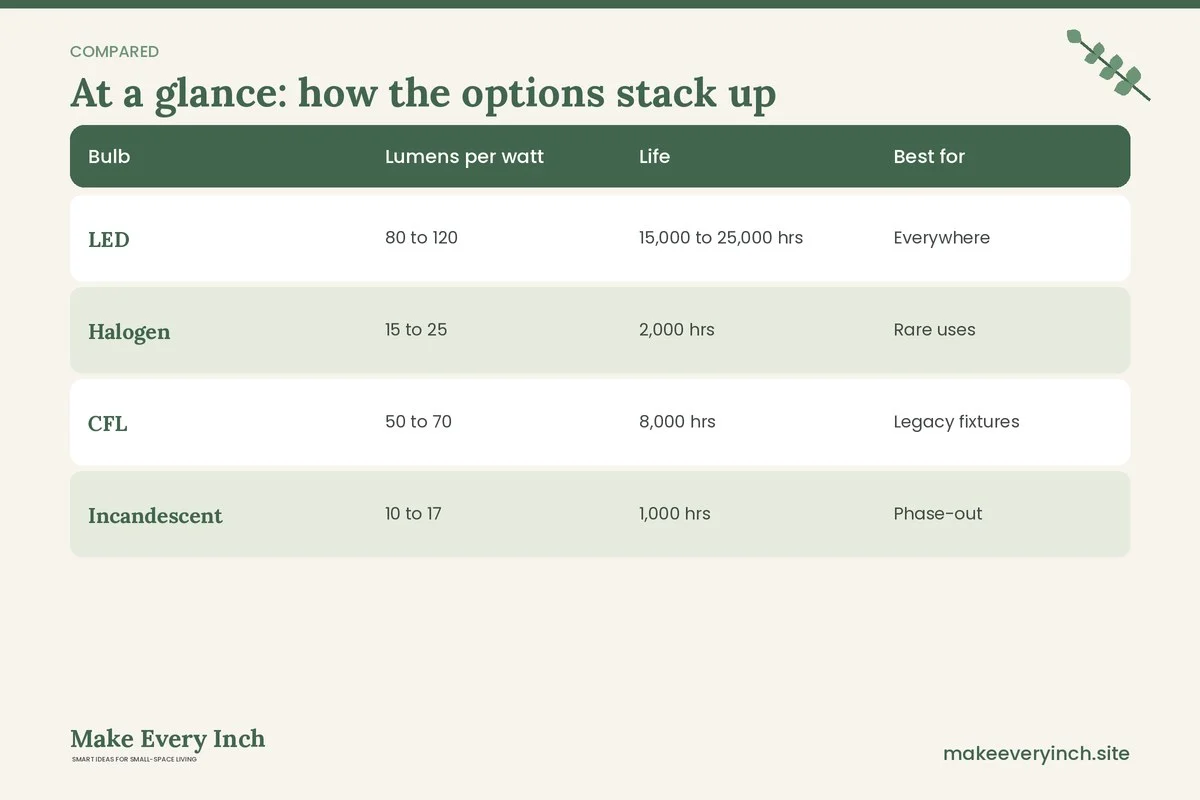Click the "1,000 hrs" cell

coord(675,514)
